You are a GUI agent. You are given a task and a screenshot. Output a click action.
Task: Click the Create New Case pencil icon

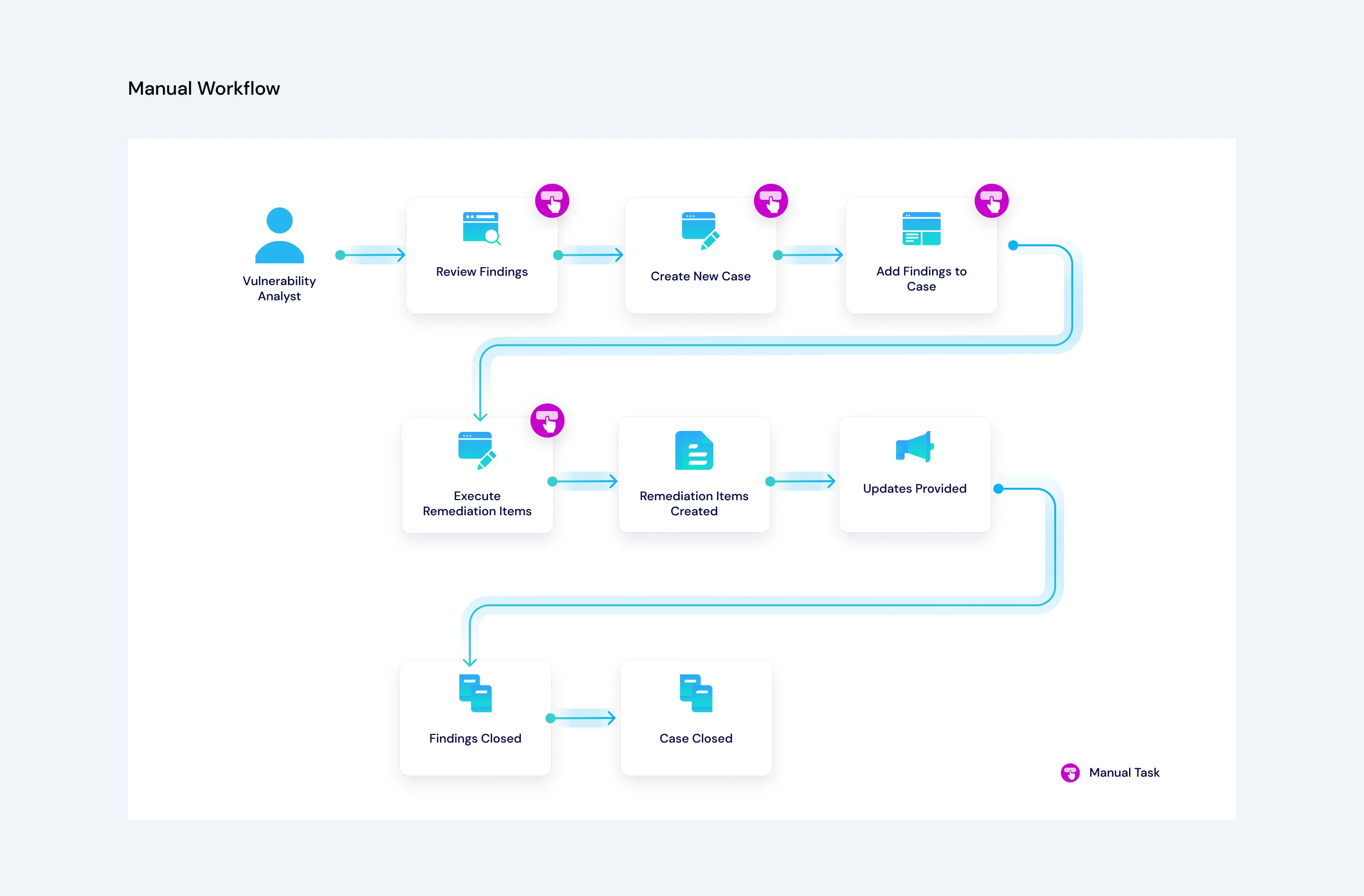point(700,231)
